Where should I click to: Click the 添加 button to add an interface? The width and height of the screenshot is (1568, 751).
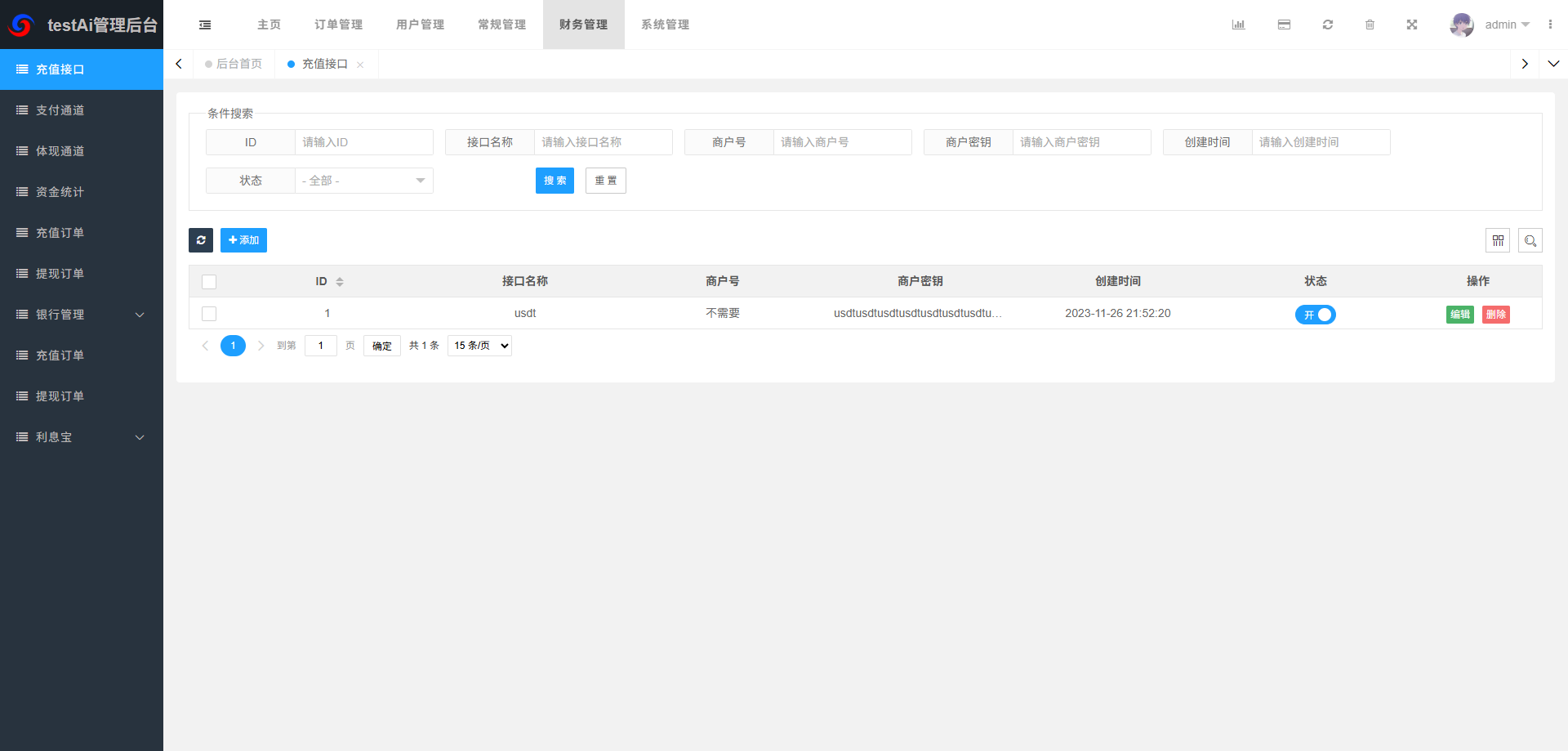pyautogui.click(x=243, y=239)
